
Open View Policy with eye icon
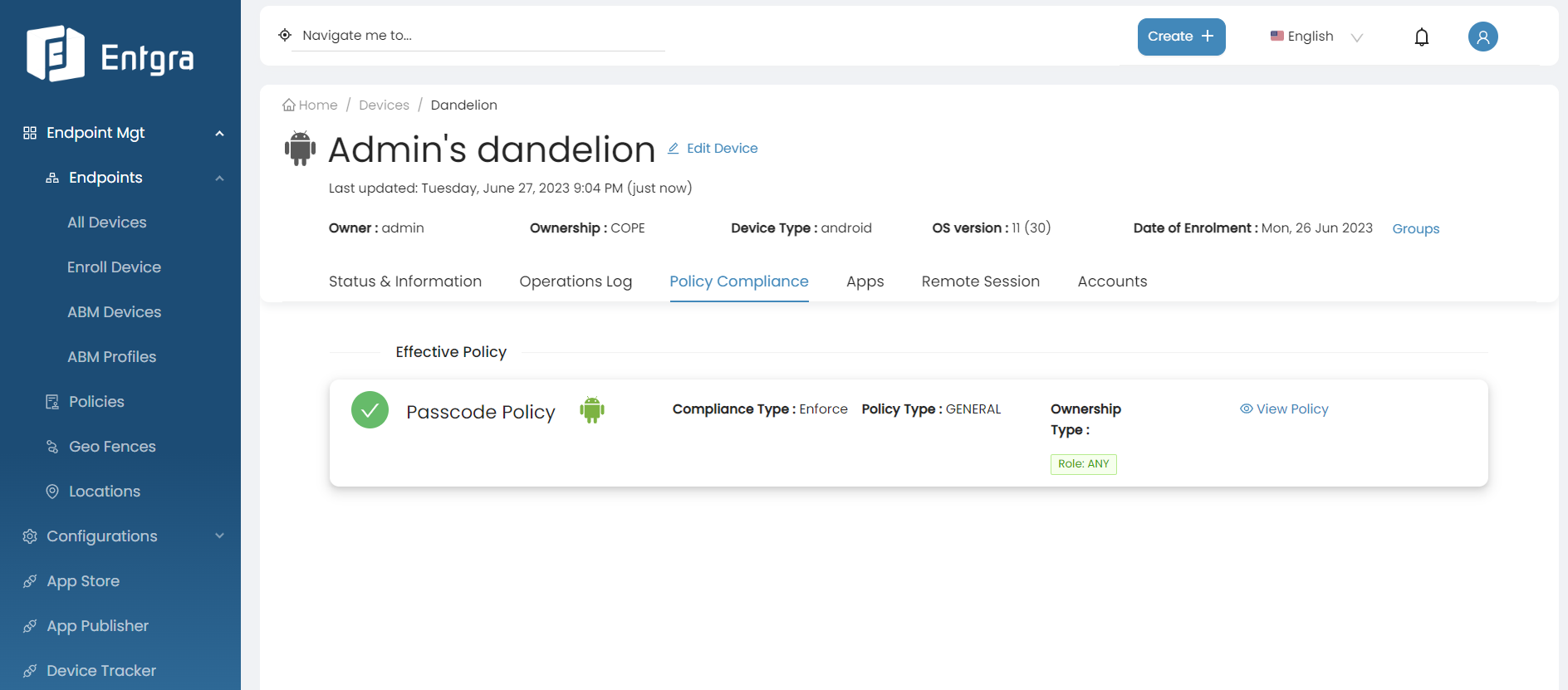(x=1284, y=409)
